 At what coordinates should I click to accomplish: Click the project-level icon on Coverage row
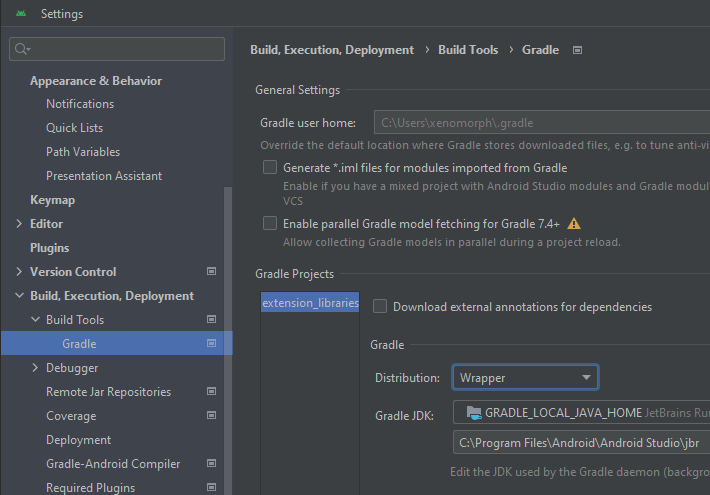[211, 415]
